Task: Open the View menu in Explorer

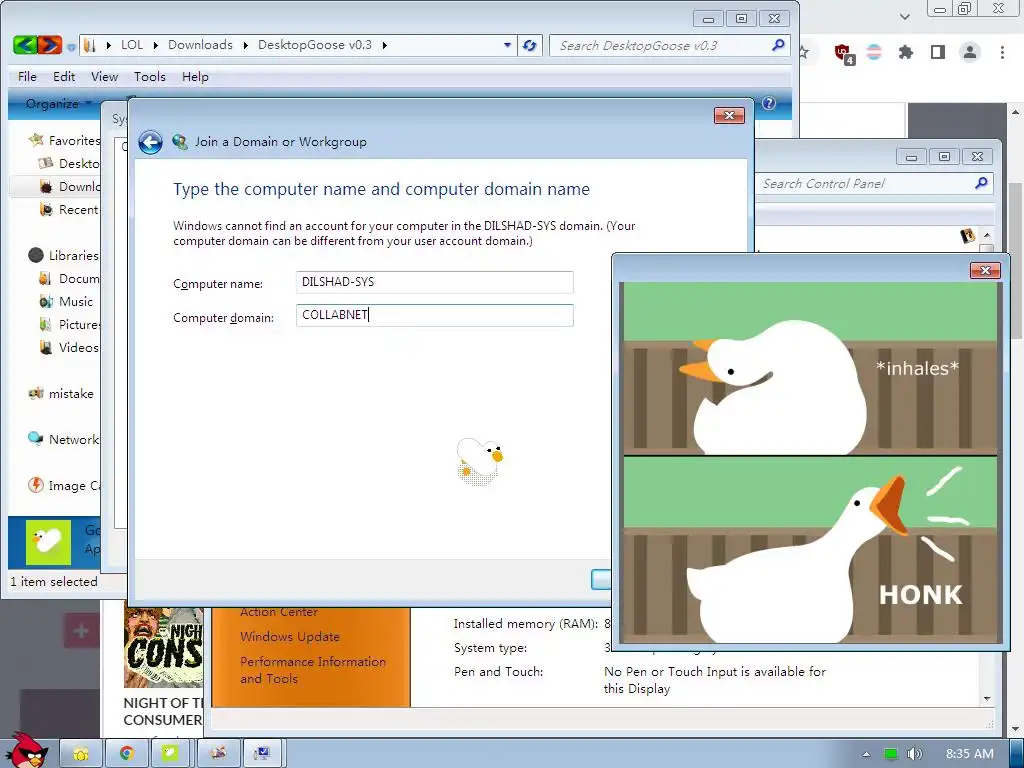Action: (x=104, y=76)
